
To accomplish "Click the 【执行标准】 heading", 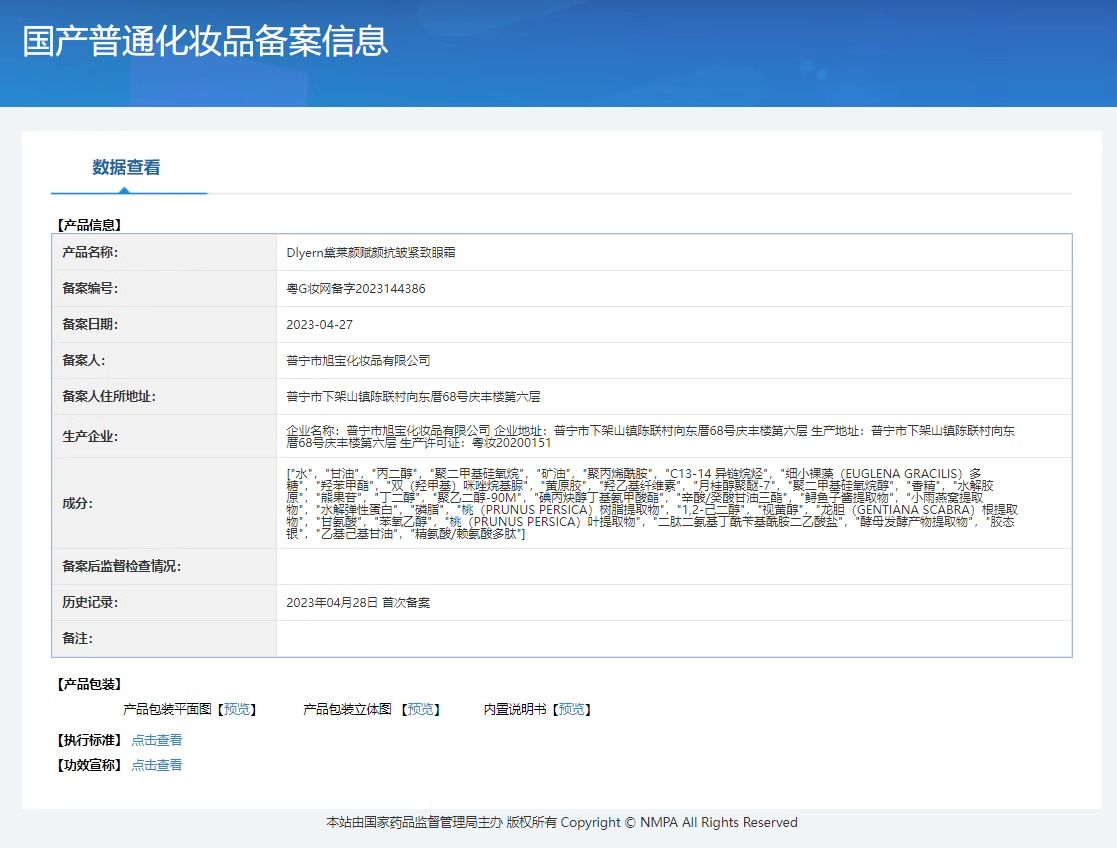I will click(x=89, y=740).
